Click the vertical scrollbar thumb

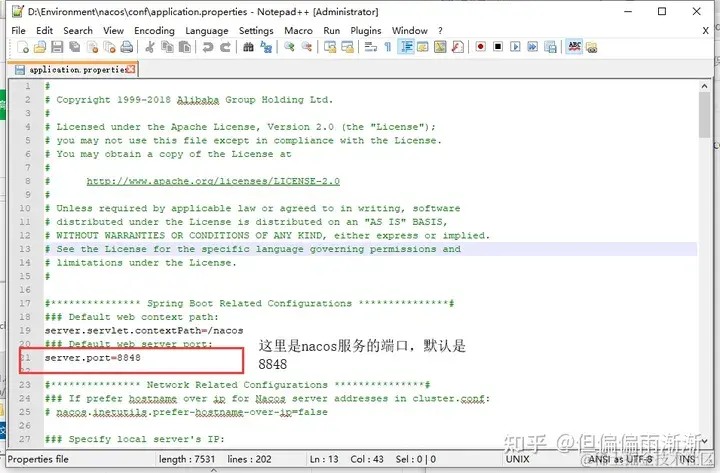(x=704, y=115)
